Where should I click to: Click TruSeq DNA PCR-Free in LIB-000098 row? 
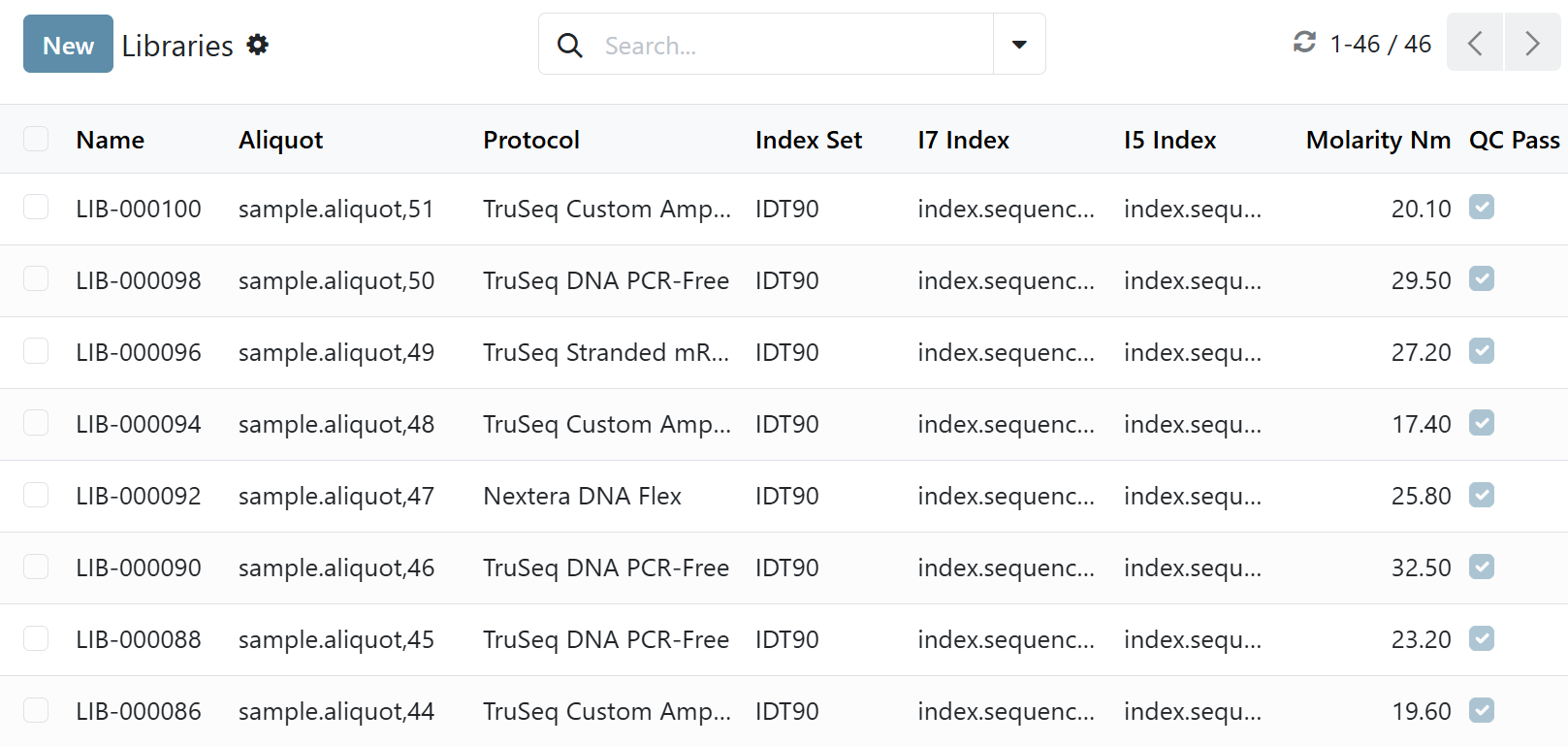click(606, 280)
